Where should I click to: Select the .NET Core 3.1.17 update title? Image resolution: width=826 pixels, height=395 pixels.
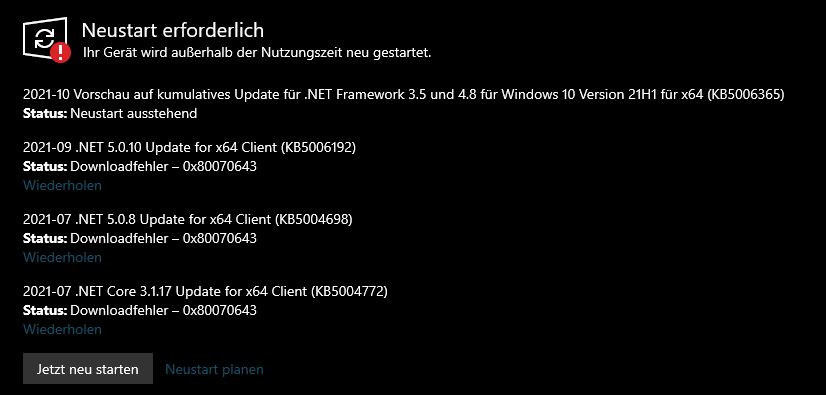(x=205, y=291)
